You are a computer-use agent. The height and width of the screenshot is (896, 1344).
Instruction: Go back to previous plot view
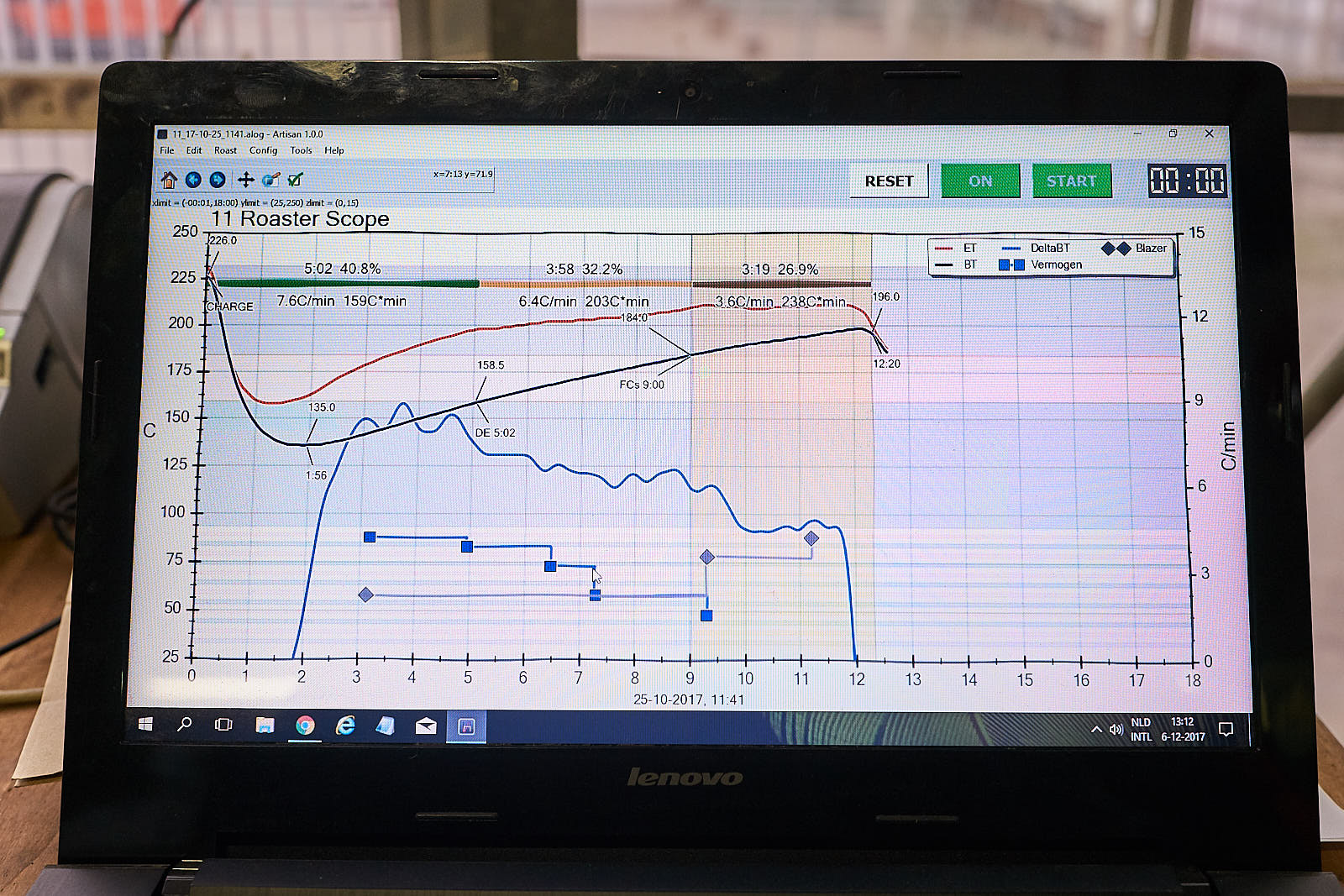(x=193, y=180)
